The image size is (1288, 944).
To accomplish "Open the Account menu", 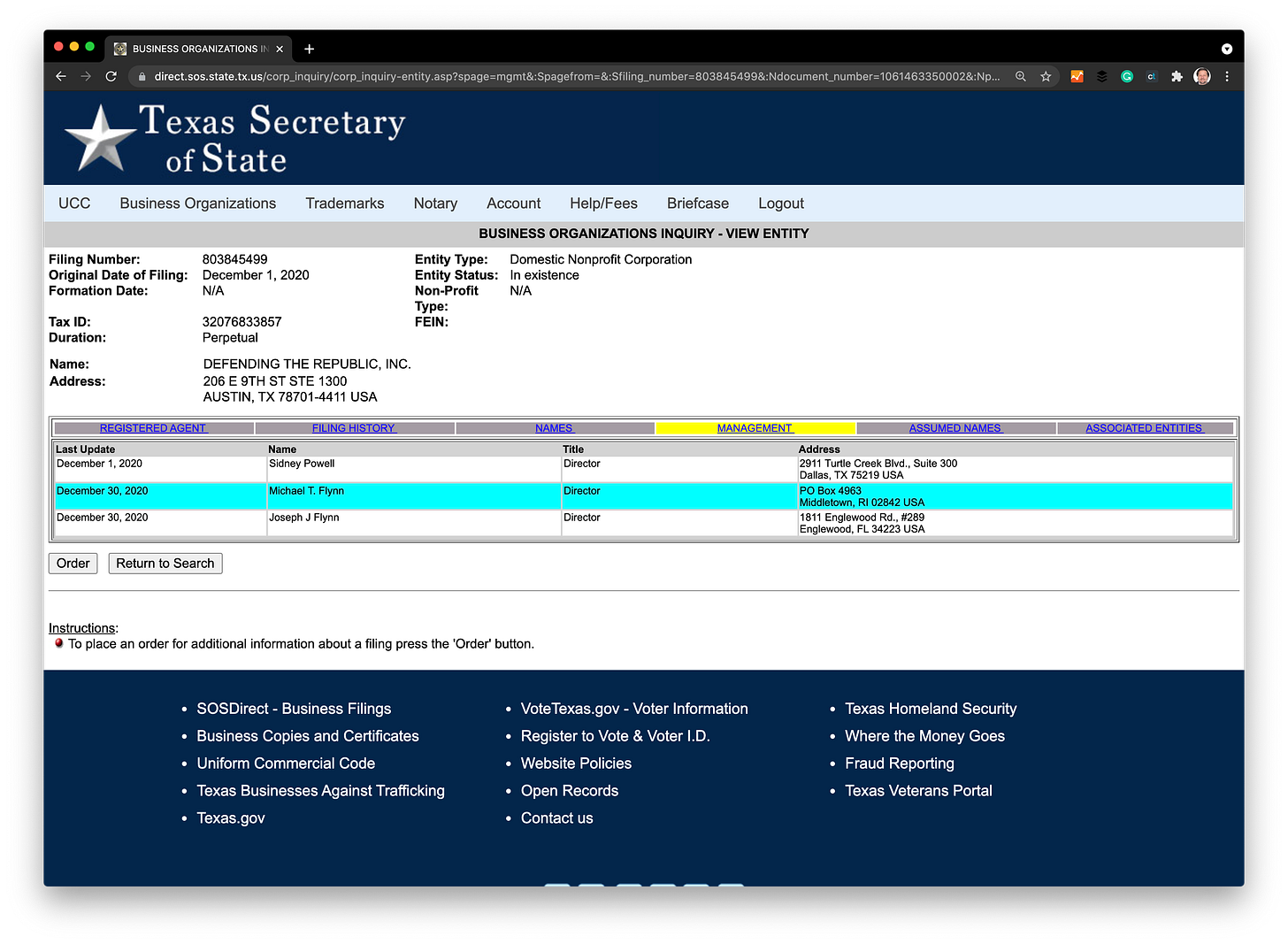I will click(513, 203).
